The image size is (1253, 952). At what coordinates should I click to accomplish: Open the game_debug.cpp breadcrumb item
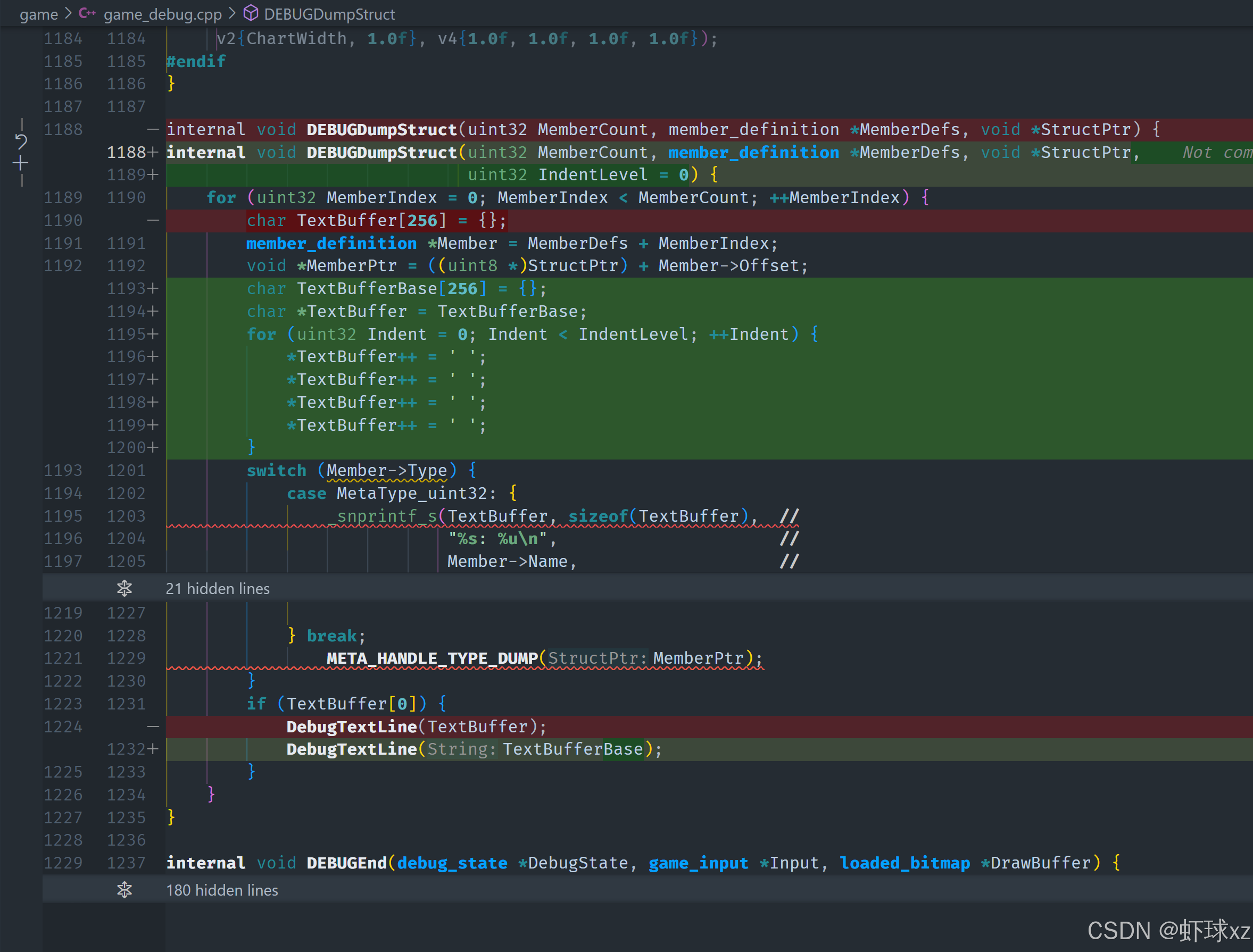[x=162, y=14]
